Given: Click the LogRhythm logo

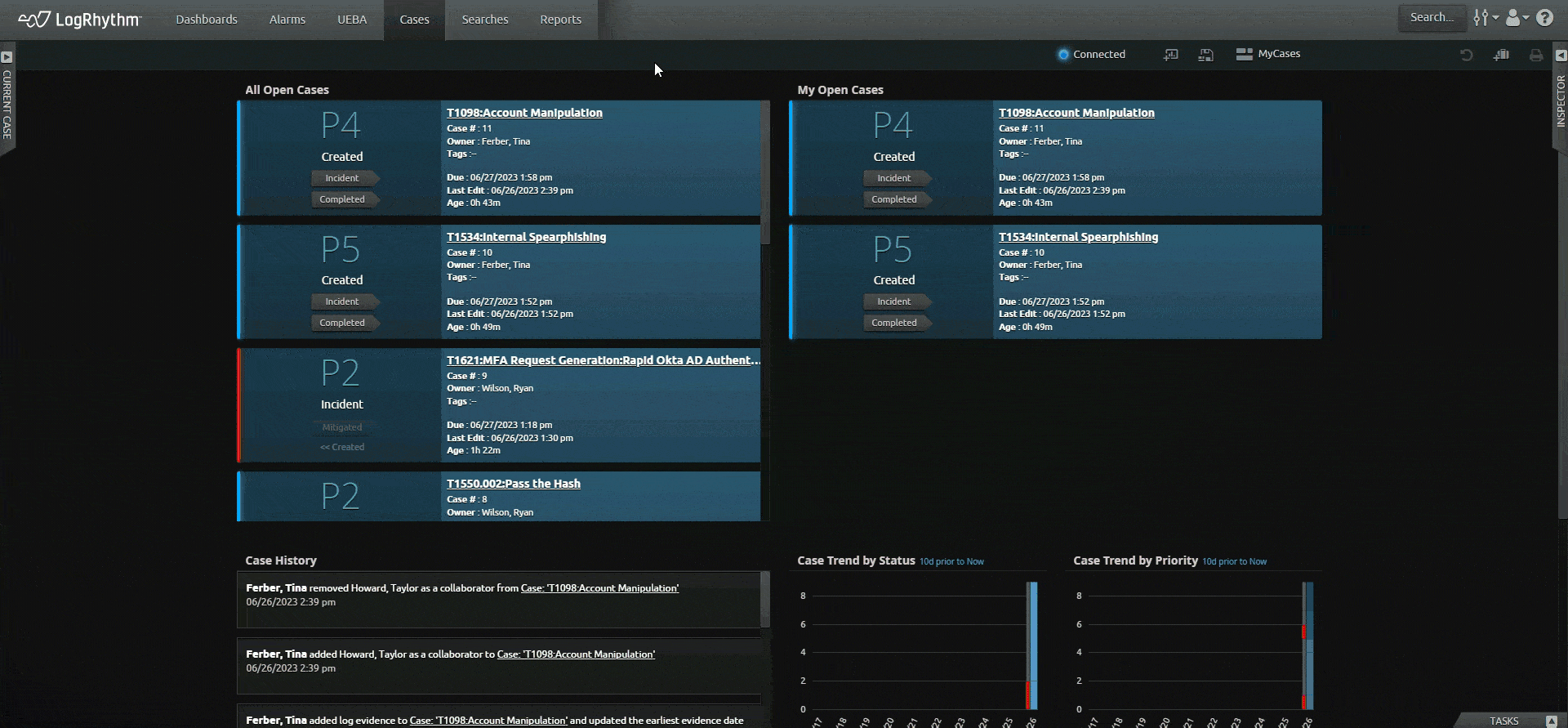Looking at the screenshot, I should pyautogui.click(x=79, y=20).
